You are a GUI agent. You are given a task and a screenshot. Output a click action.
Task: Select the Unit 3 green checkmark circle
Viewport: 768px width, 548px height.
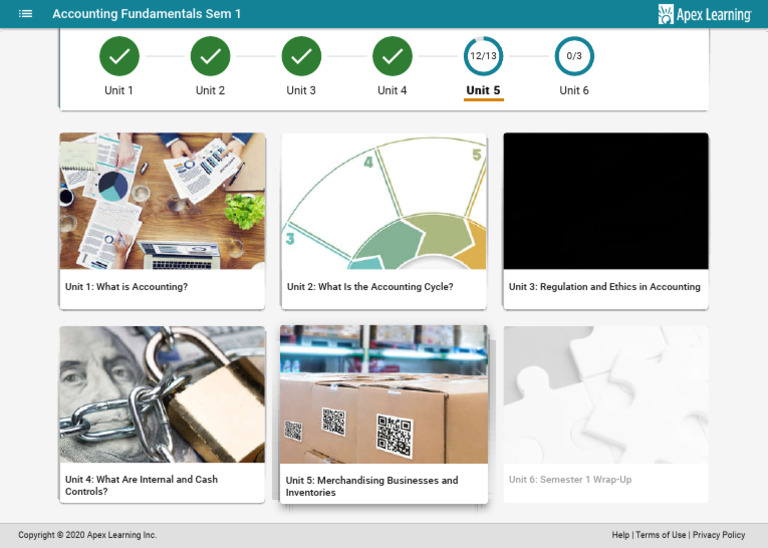301,56
